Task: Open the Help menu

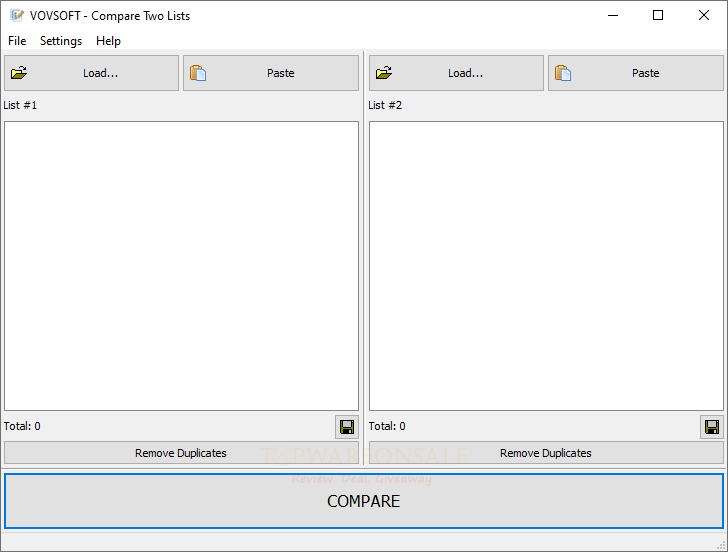Action: point(108,41)
